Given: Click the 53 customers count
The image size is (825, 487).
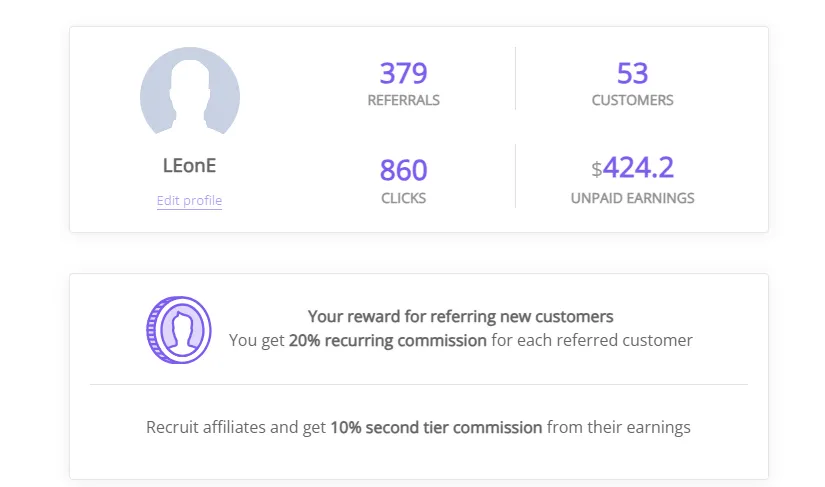Looking at the screenshot, I should [x=632, y=73].
